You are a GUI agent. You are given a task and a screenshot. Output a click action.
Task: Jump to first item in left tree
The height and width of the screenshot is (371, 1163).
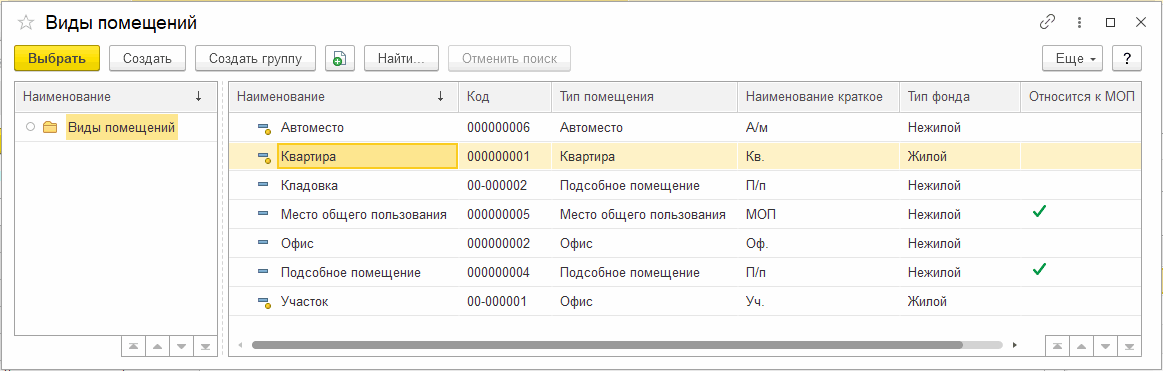[133, 347]
